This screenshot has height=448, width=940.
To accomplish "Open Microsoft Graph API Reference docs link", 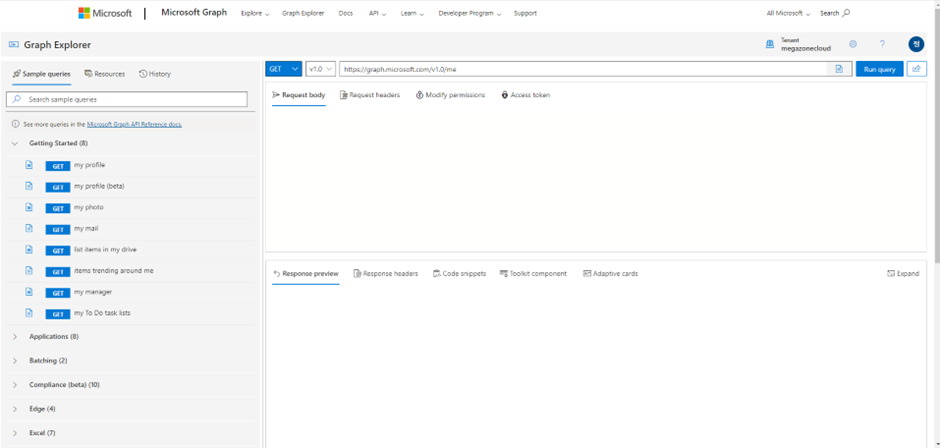I will tap(134, 125).
